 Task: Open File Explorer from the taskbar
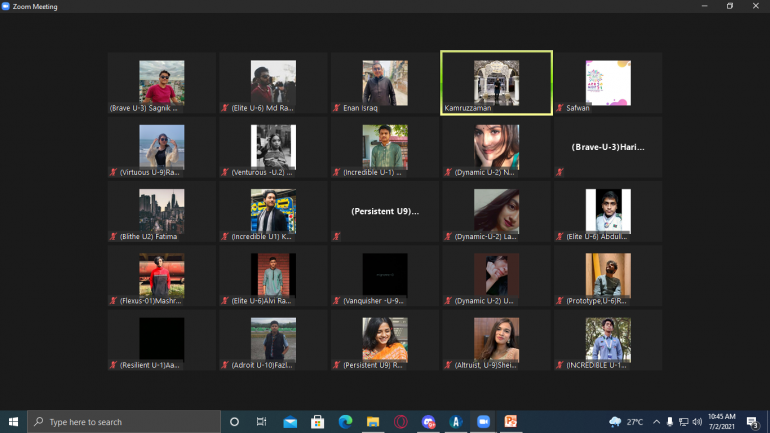coord(372,422)
